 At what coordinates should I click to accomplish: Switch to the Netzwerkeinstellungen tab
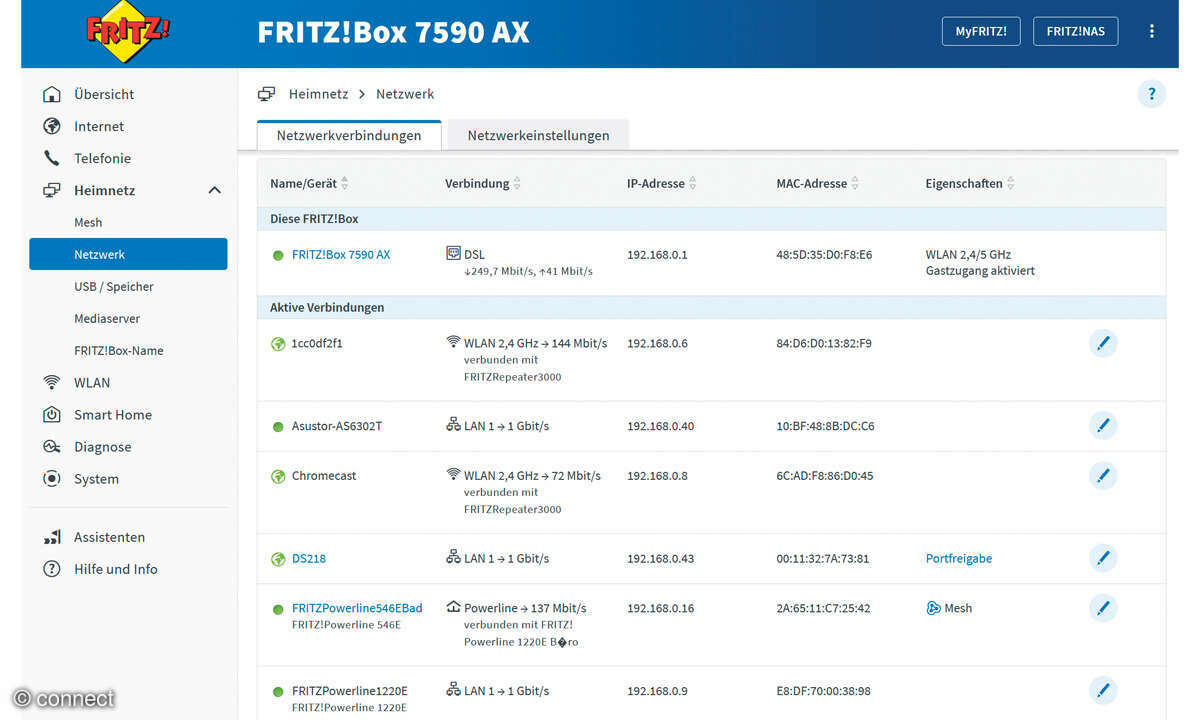point(538,135)
